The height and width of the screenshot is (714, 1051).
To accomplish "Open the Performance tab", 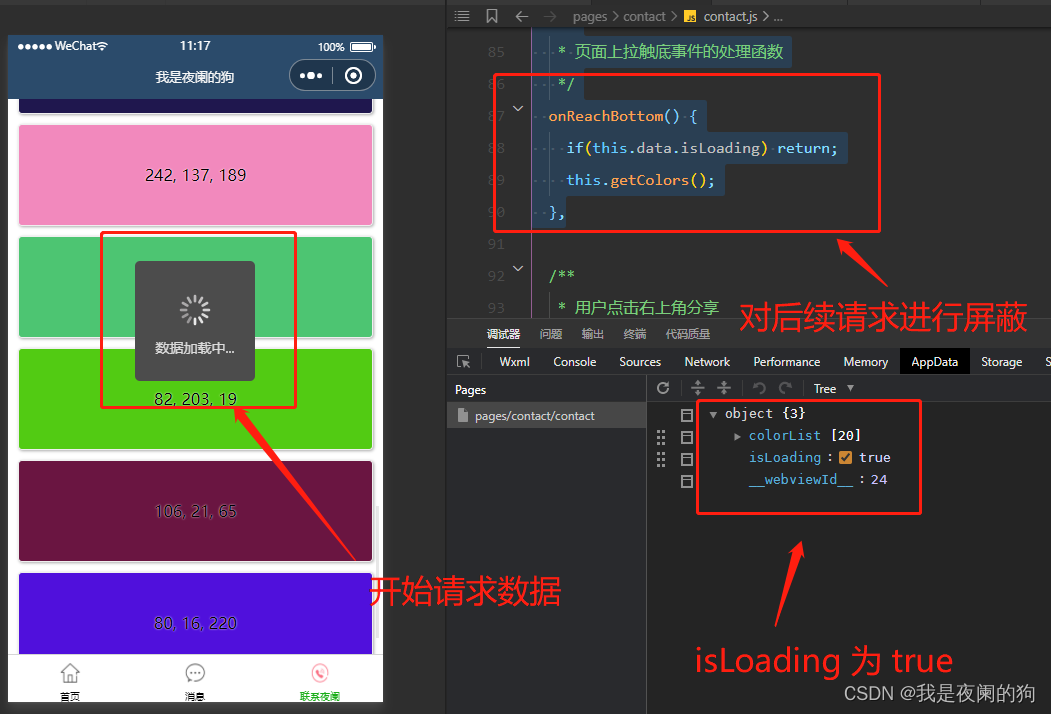I will click(786, 361).
